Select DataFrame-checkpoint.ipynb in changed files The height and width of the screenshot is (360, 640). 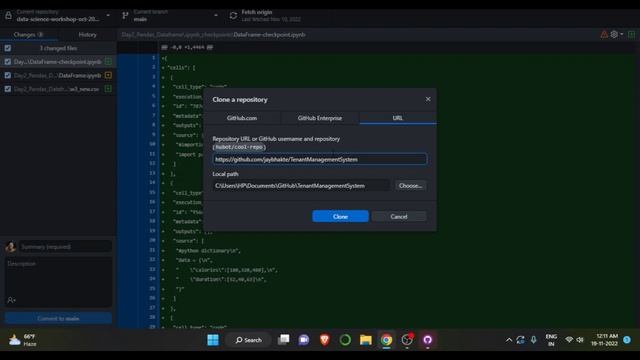tap(58, 62)
